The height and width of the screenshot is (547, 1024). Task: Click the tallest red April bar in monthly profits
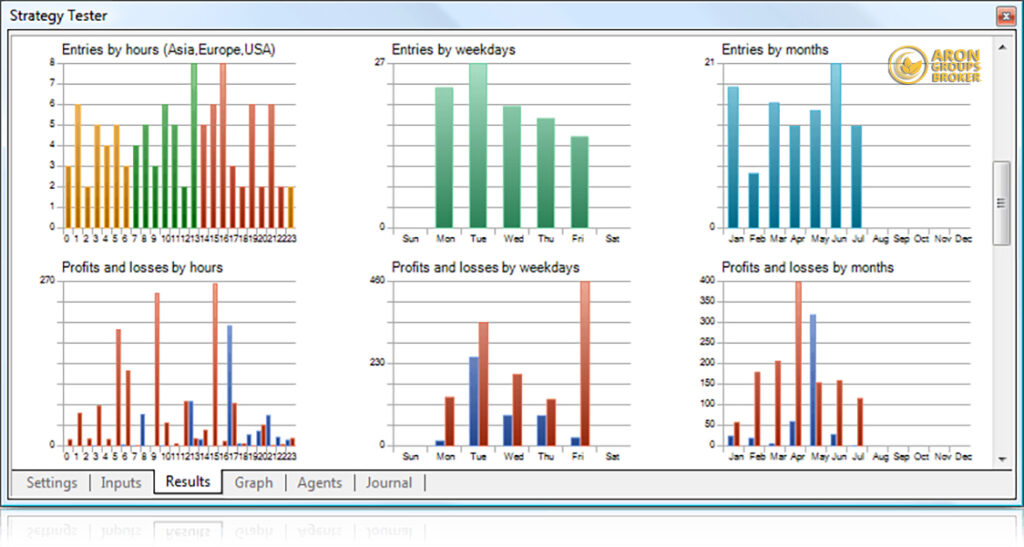[x=797, y=362]
